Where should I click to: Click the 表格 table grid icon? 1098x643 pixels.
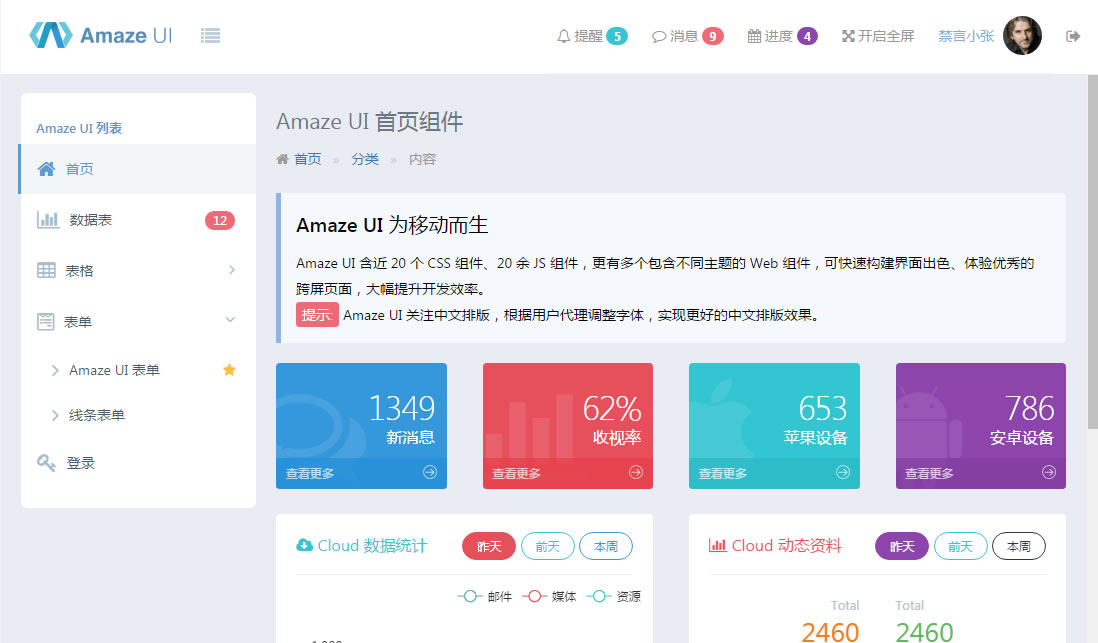coord(46,270)
